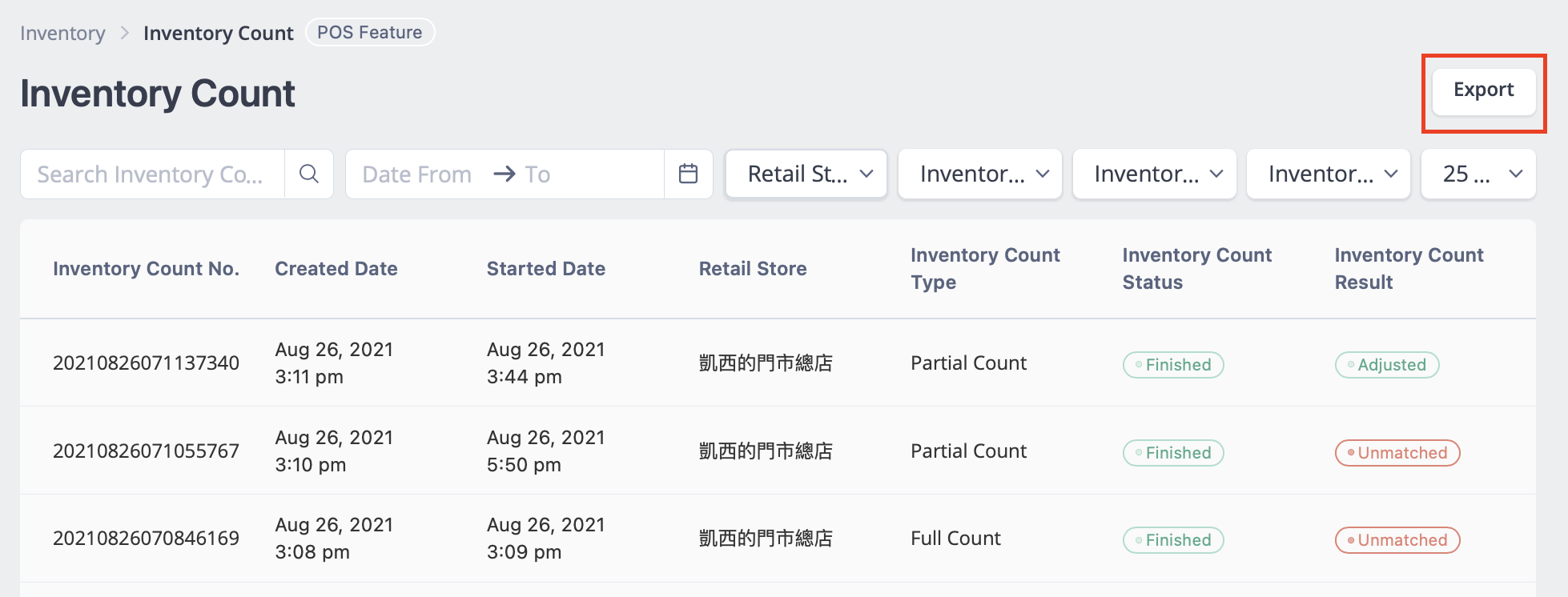Image resolution: width=1568 pixels, height=597 pixels.
Task: Click started date Aug 26, 2021 3:09 pm
Action: pyautogui.click(x=546, y=539)
